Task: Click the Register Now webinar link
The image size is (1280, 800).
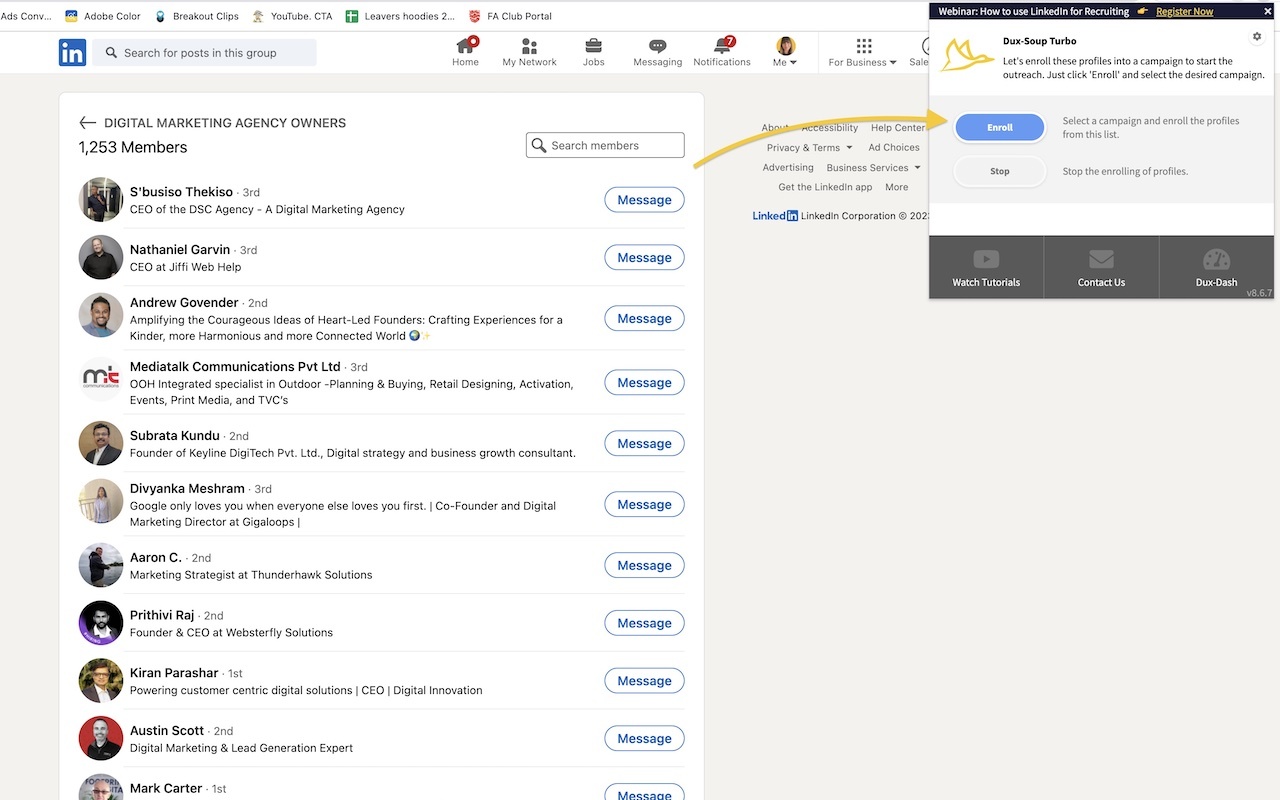Action: pos(1184,11)
